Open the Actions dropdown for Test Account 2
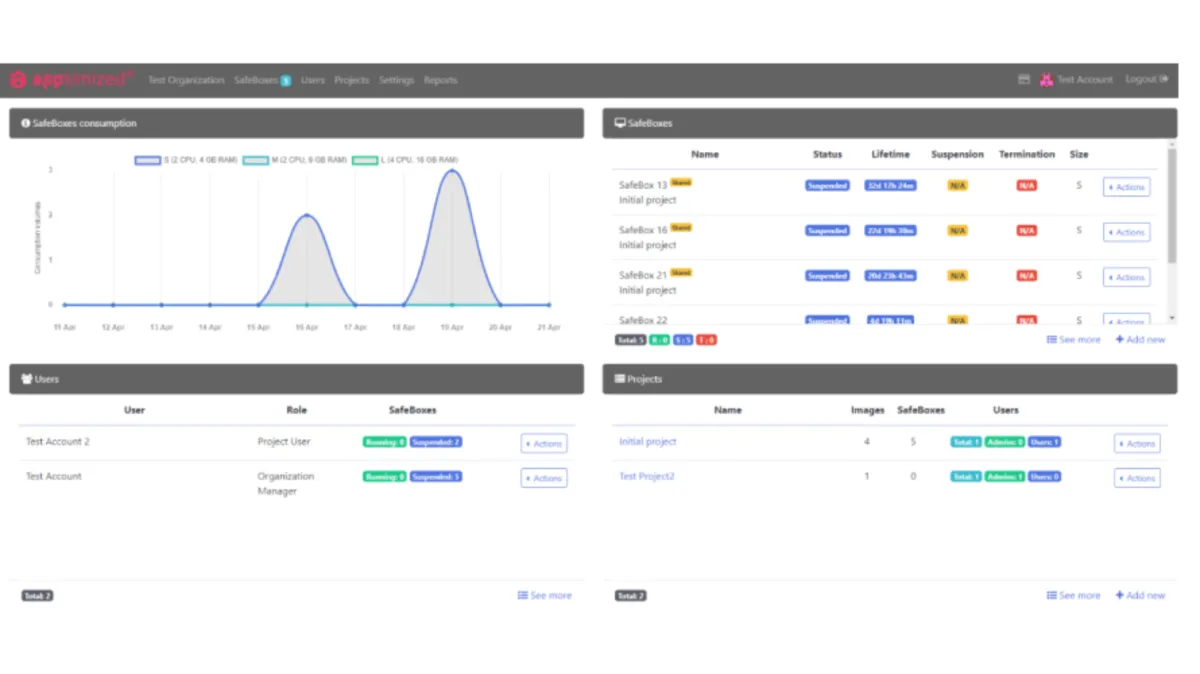The height and width of the screenshot is (674, 1200). coord(544,444)
